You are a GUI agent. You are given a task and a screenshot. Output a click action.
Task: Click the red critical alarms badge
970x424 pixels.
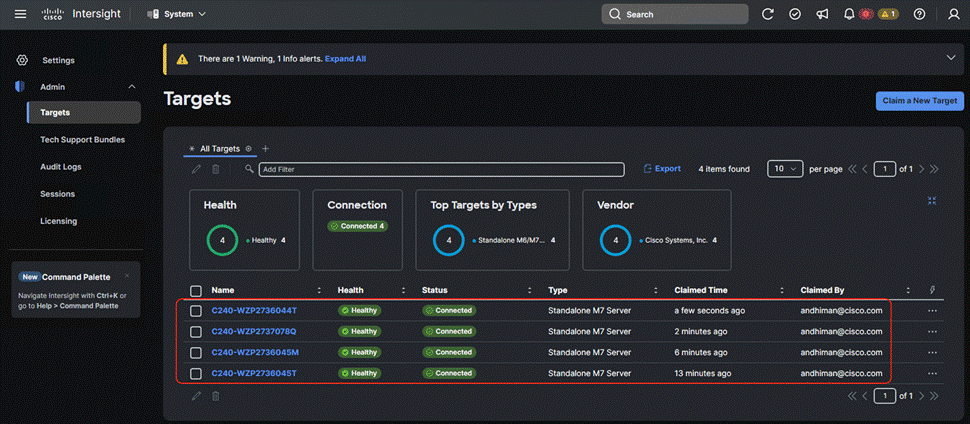point(865,14)
